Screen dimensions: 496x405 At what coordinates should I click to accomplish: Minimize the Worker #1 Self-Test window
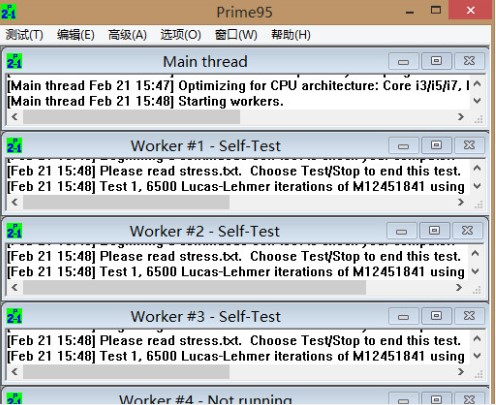pyautogui.click(x=403, y=146)
